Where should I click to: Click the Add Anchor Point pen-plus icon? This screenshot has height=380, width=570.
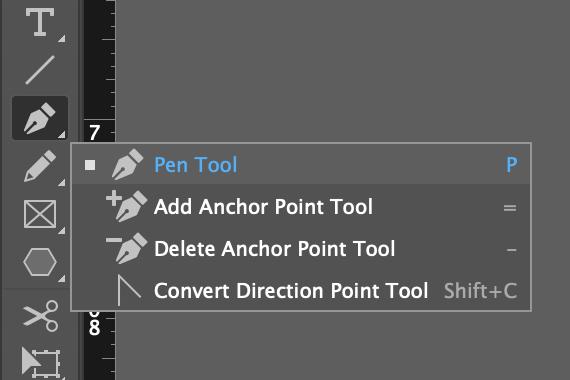click(127, 206)
